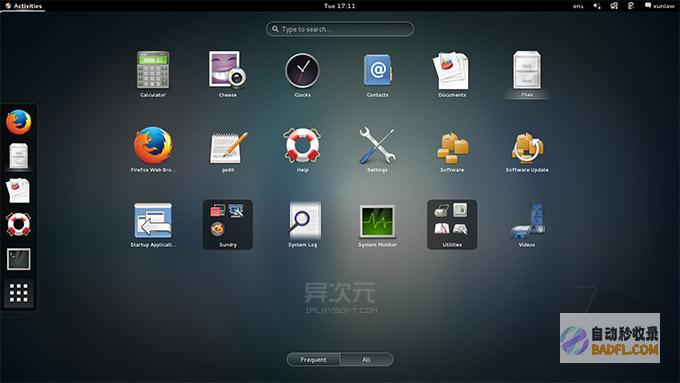This screenshot has height=383, width=680.
Task: Launch the Software app
Action: (452, 148)
